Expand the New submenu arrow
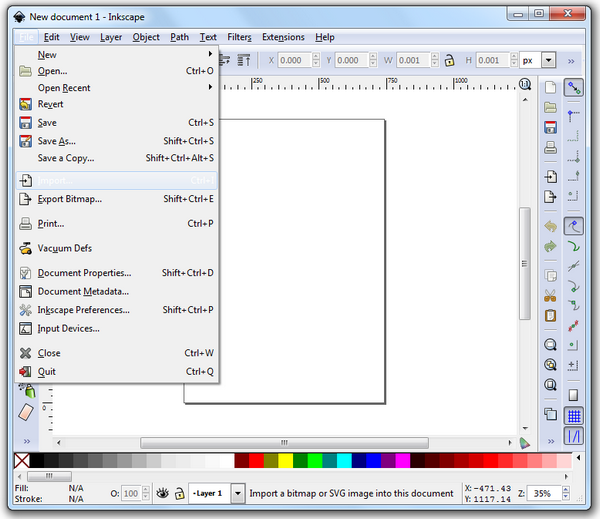 pyautogui.click(x=210, y=54)
